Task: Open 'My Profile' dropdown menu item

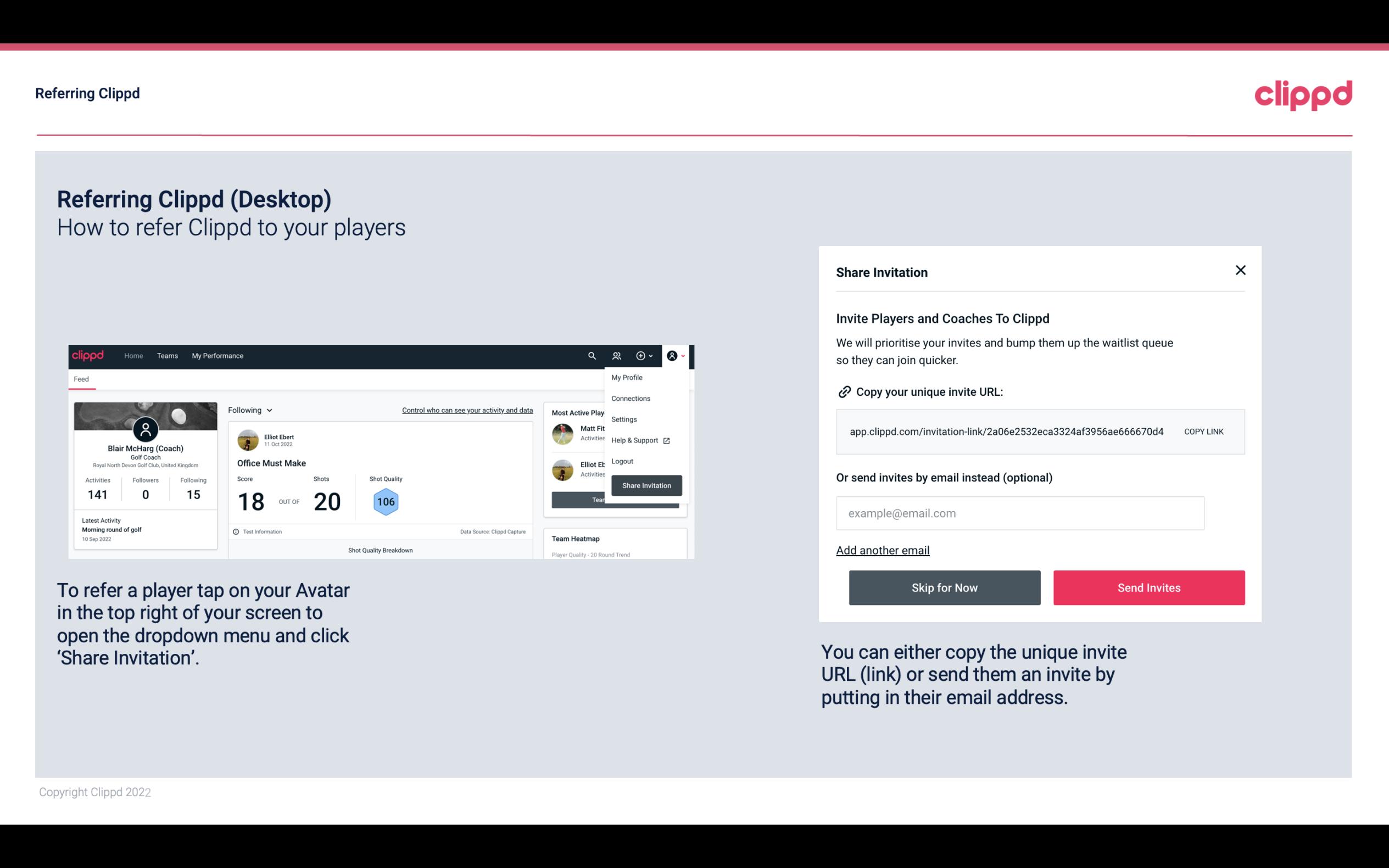Action: click(x=627, y=377)
